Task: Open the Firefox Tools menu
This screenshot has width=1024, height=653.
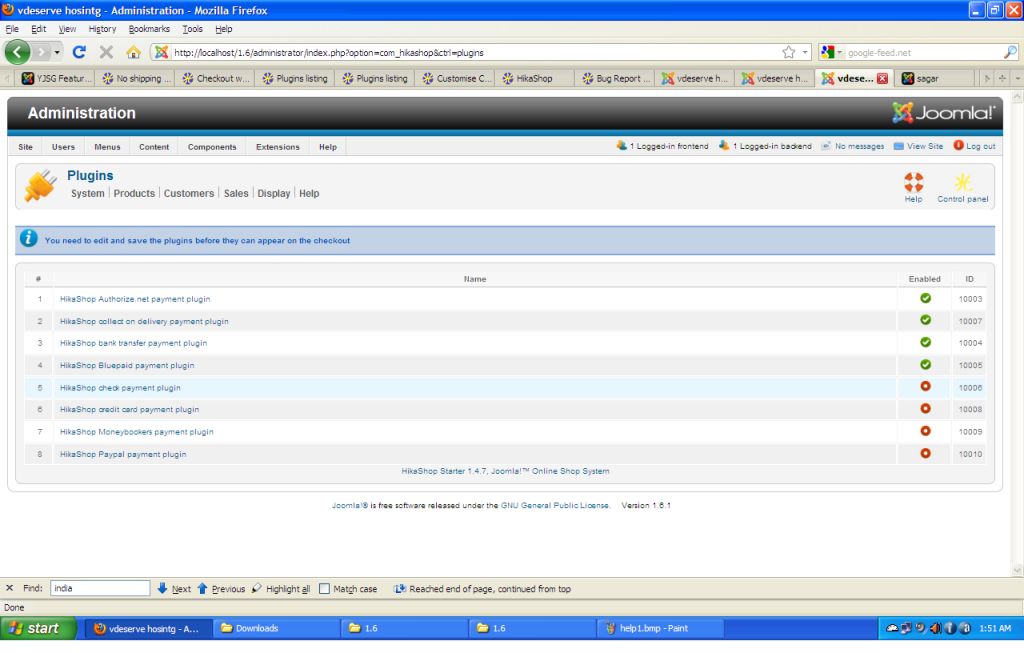Action: point(192,29)
